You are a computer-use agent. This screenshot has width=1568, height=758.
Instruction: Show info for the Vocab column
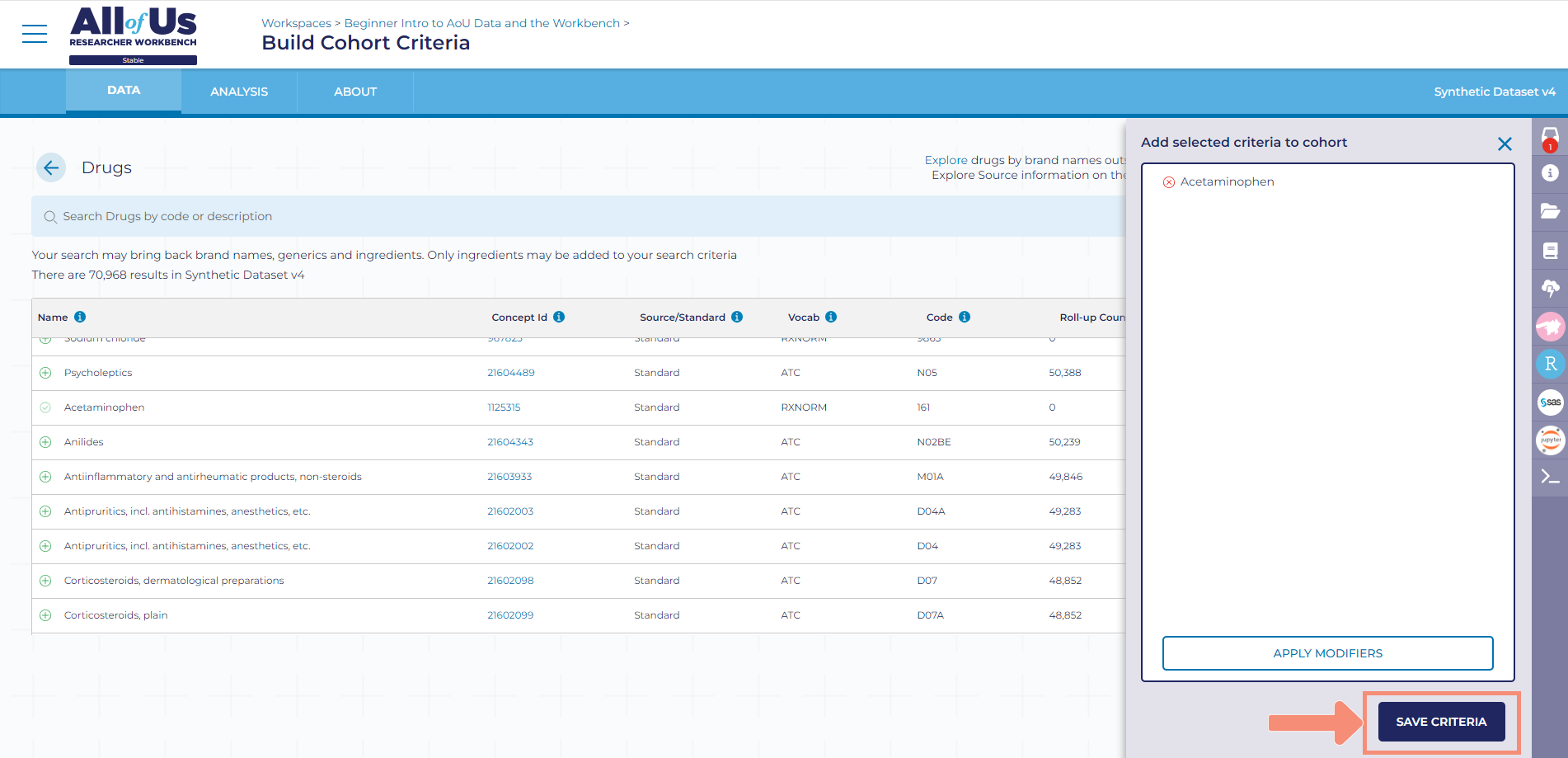point(831,317)
